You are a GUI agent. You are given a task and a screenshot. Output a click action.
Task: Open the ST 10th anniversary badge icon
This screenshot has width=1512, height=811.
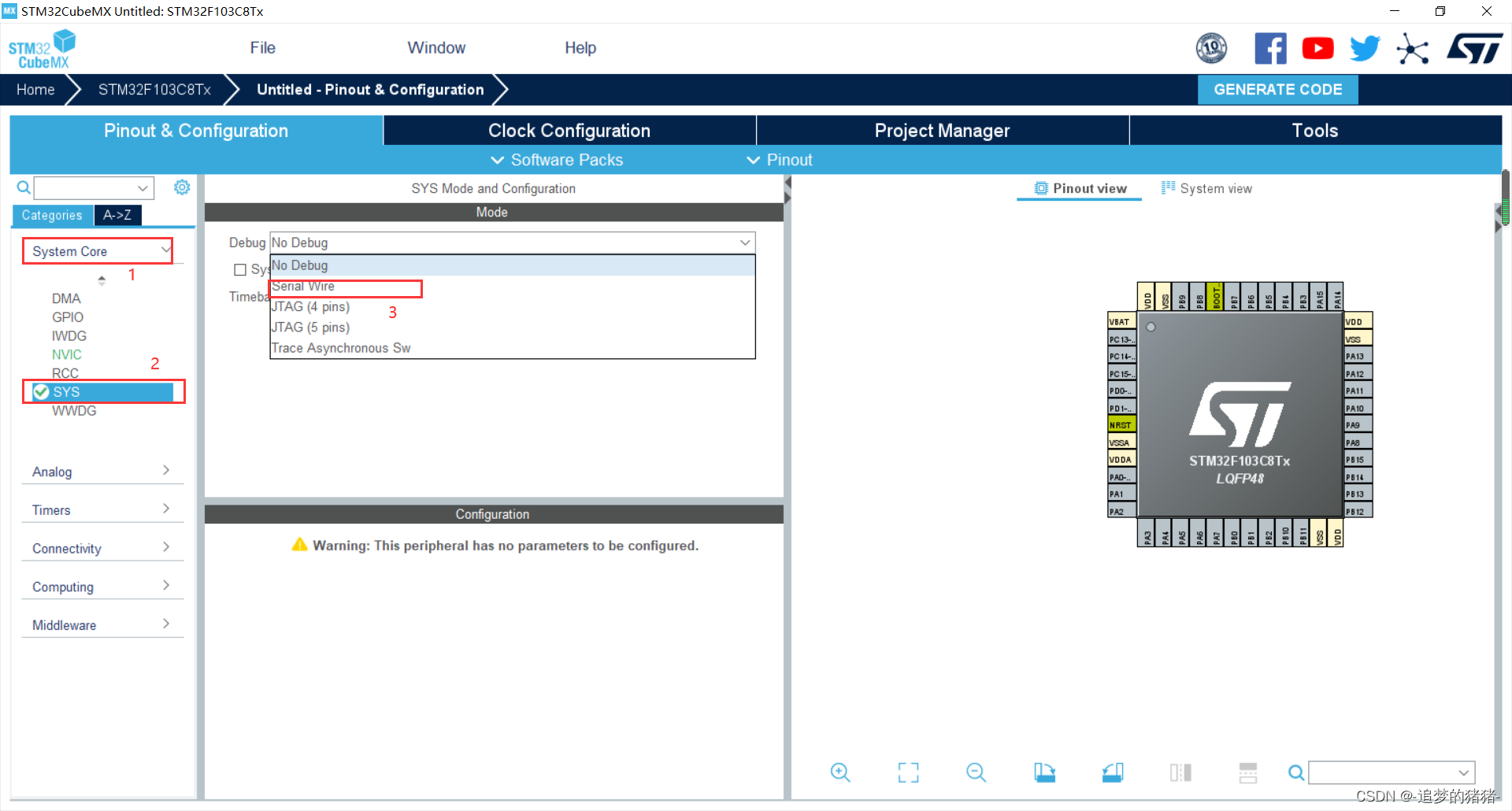(x=1211, y=48)
